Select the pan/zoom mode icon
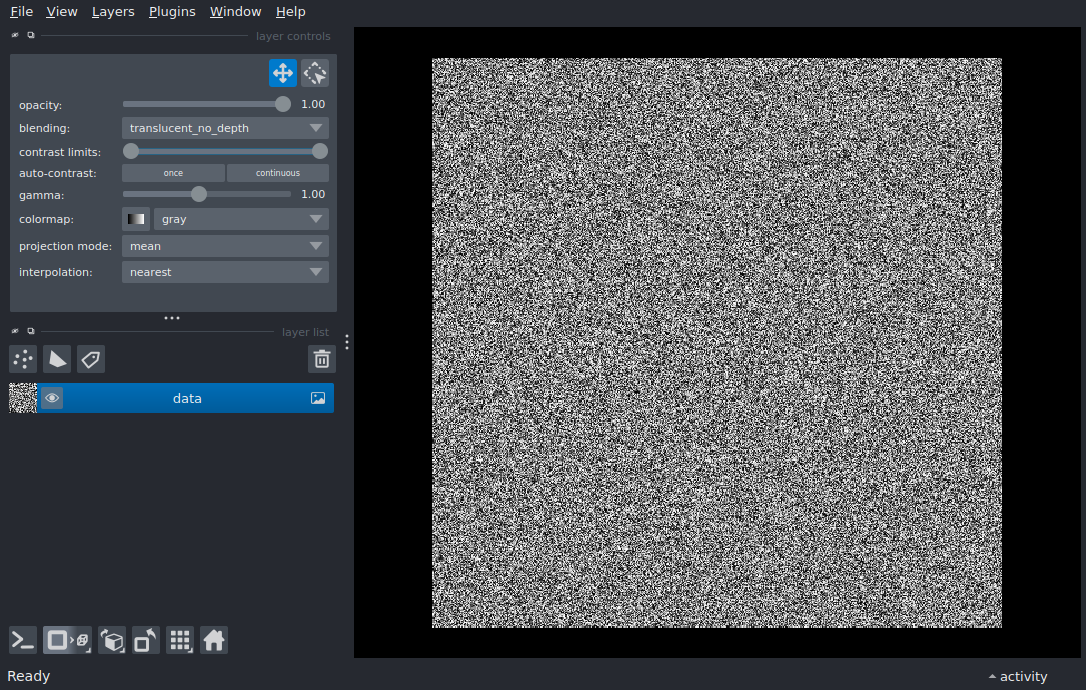The height and width of the screenshot is (690, 1086). (282, 73)
